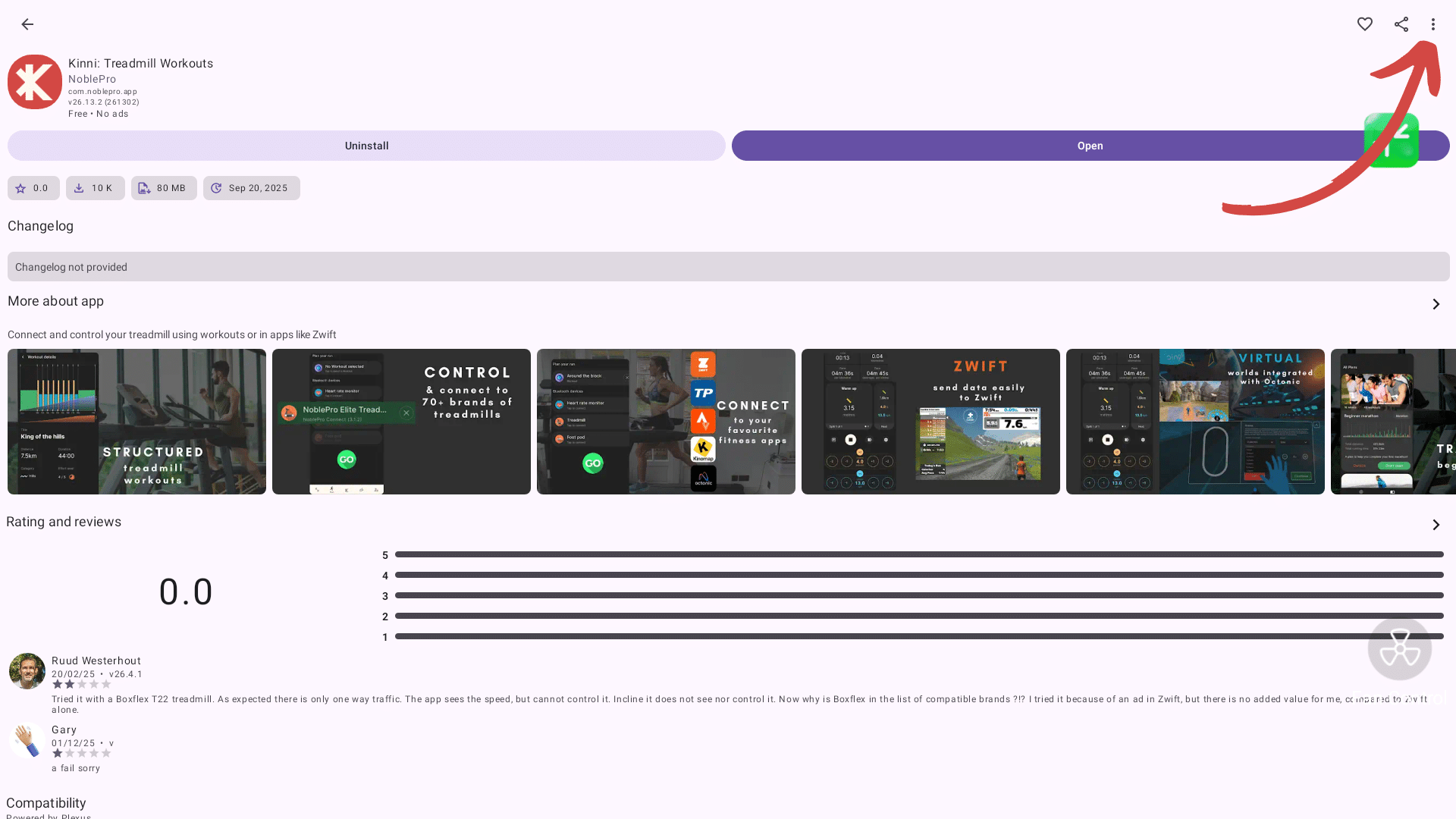Viewport: 1456px width, 819px height.
Task: Tap the 80 MB size chip
Action: [164, 188]
